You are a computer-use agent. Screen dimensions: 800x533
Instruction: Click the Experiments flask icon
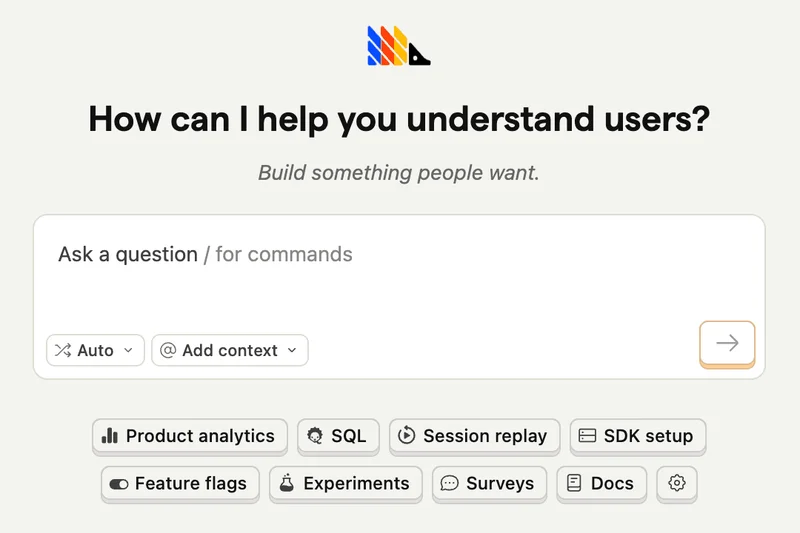click(287, 483)
